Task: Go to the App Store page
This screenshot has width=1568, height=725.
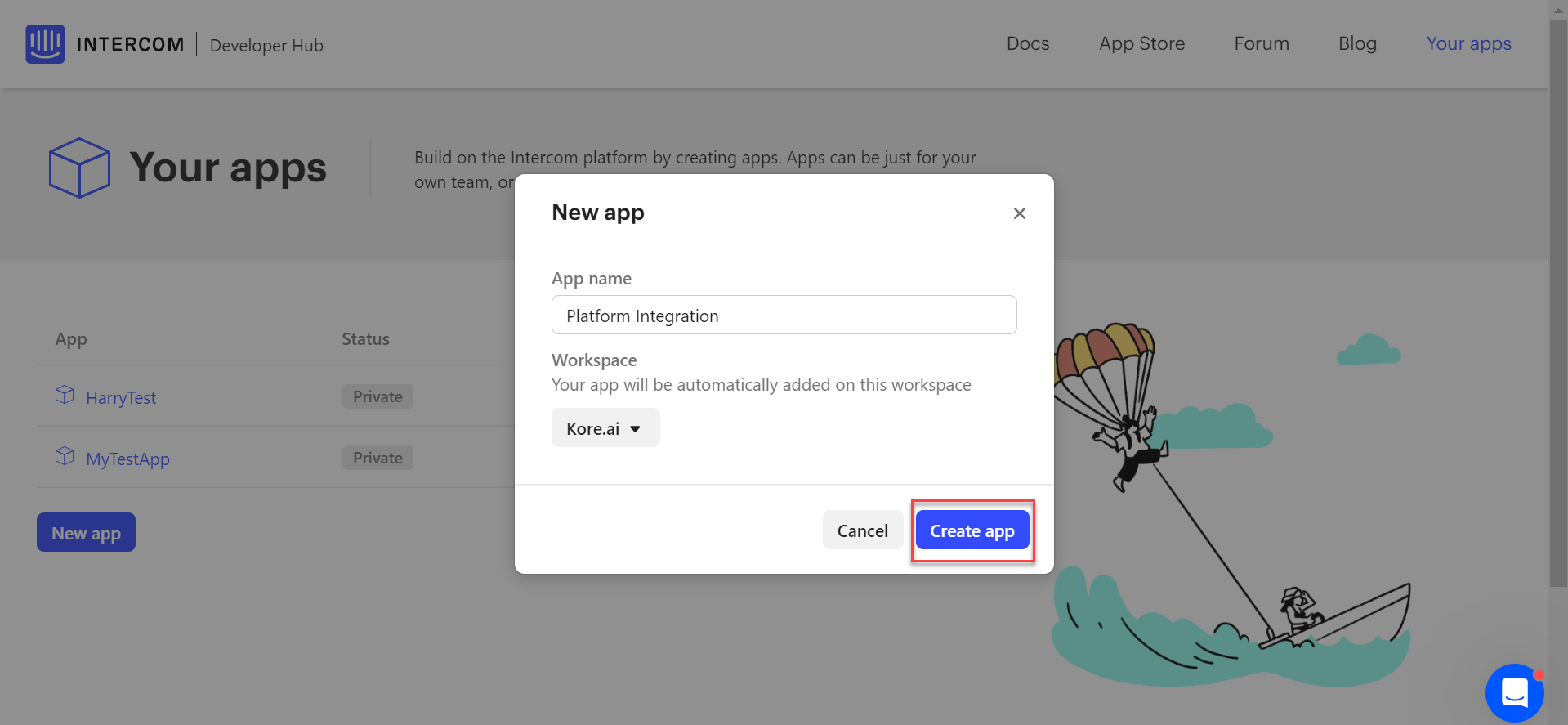Action: click(x=1141, y=44)
